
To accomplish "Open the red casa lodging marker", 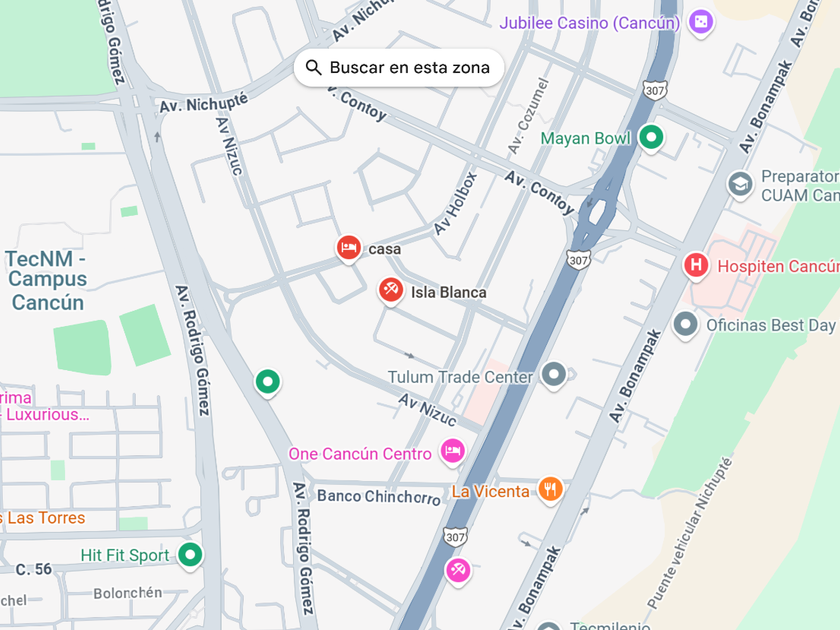I will (x=349, y=249).
